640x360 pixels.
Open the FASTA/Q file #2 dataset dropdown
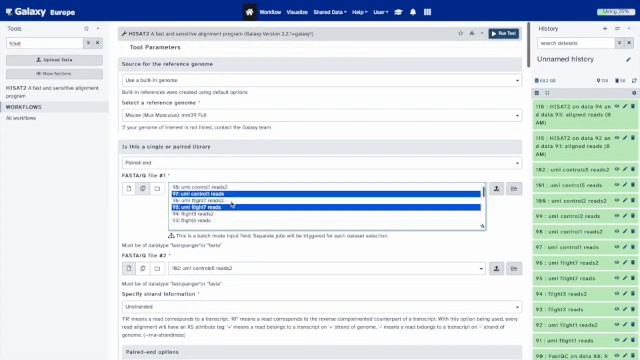pyautogui.click(x=327, y=269)
